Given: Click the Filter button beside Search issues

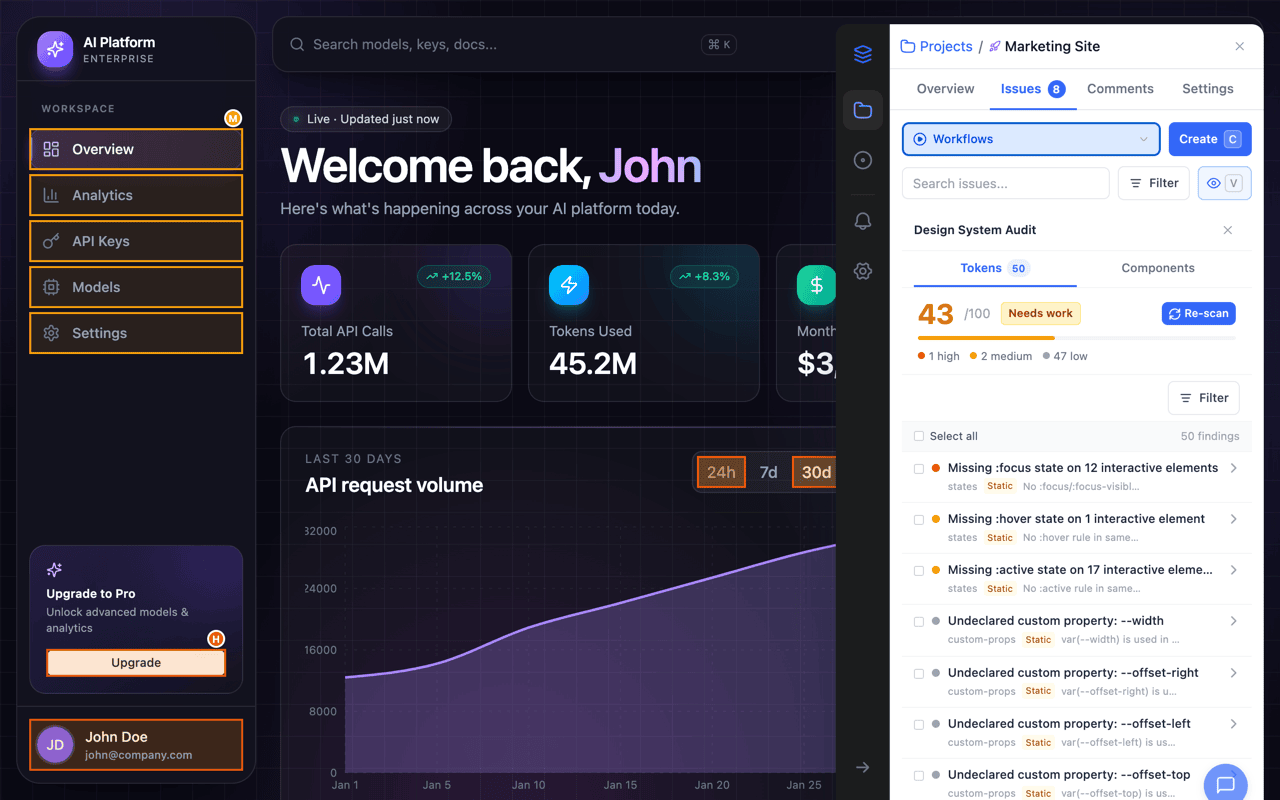Looking at the screenshot, I should coord(1154,183).
